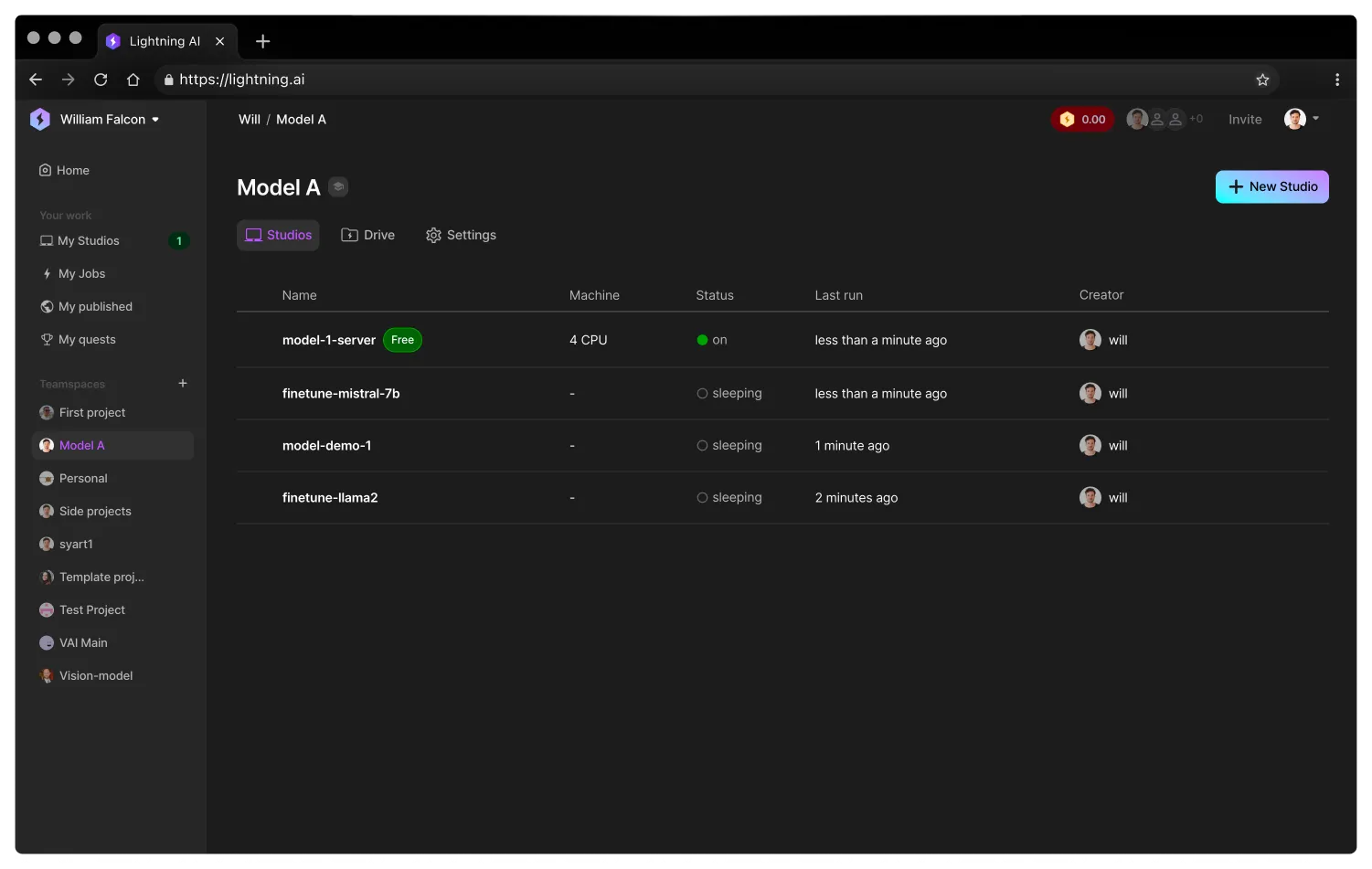This screenshot has width=1372, height=869.
Task: Click the teamspace members avatar group
Action: [1164, 120]
